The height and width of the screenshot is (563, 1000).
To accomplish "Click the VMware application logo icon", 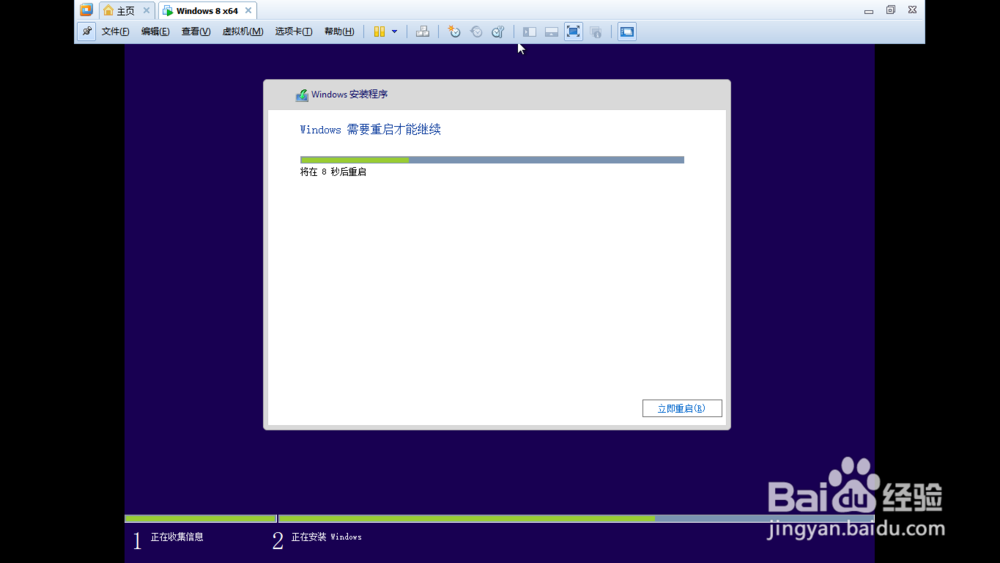I will click(x=86, y=10).
